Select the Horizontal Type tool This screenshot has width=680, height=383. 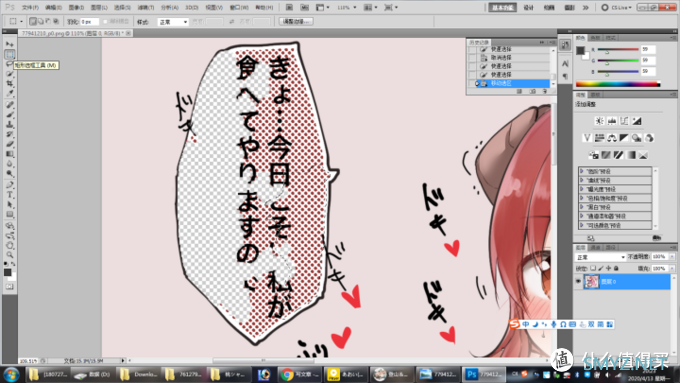(x=10, y=195)
